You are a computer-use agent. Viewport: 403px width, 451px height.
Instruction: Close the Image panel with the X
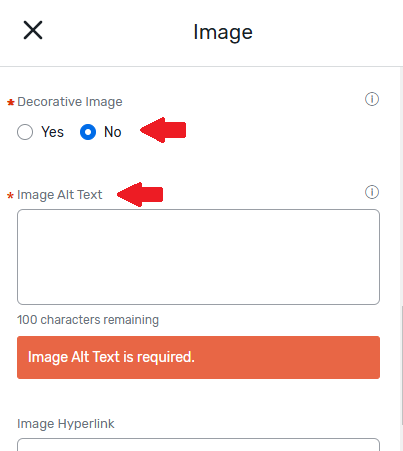click(x=33, y=30)
